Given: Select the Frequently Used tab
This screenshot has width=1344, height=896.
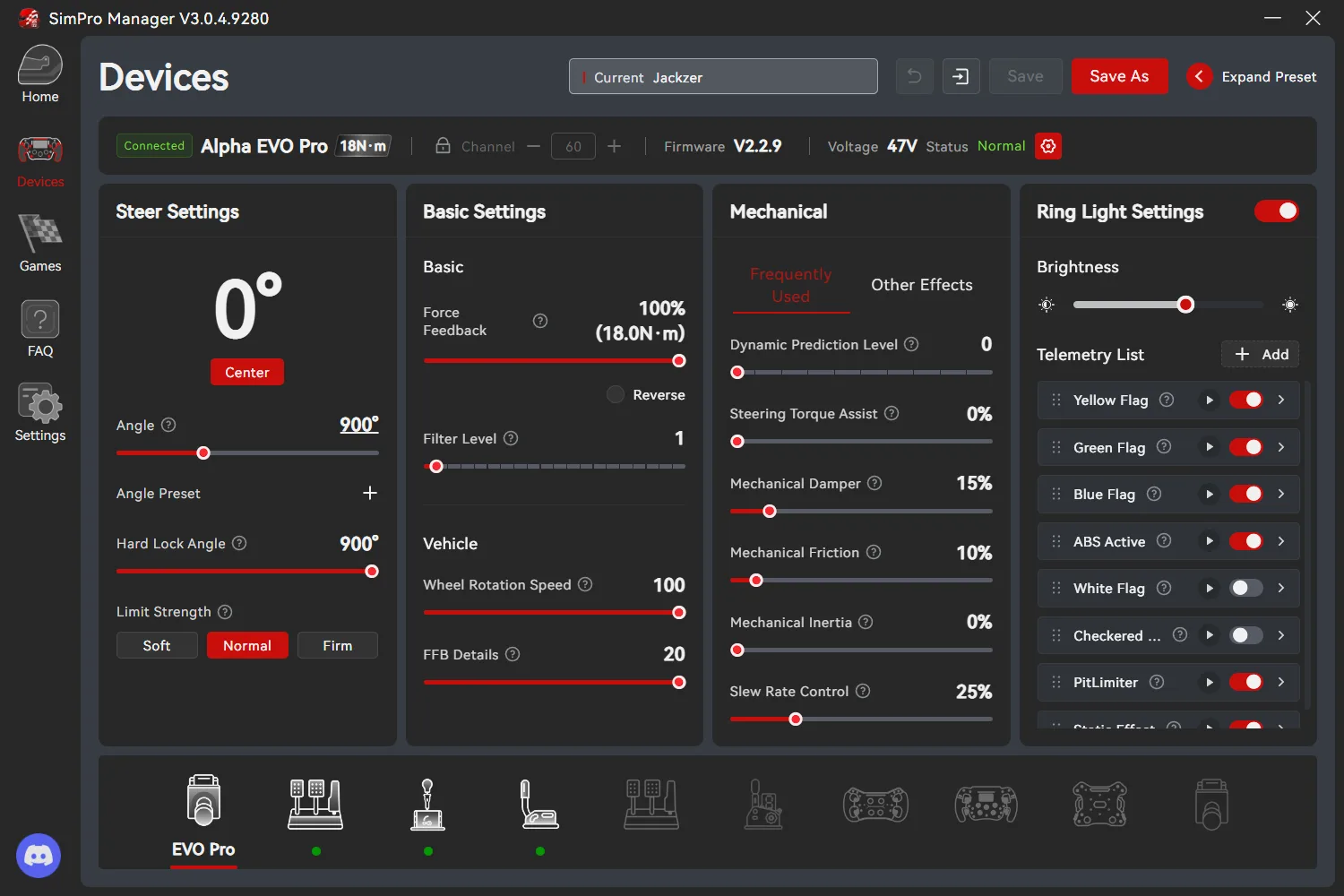Looking at the screenshot, I should tap(790, 285).
